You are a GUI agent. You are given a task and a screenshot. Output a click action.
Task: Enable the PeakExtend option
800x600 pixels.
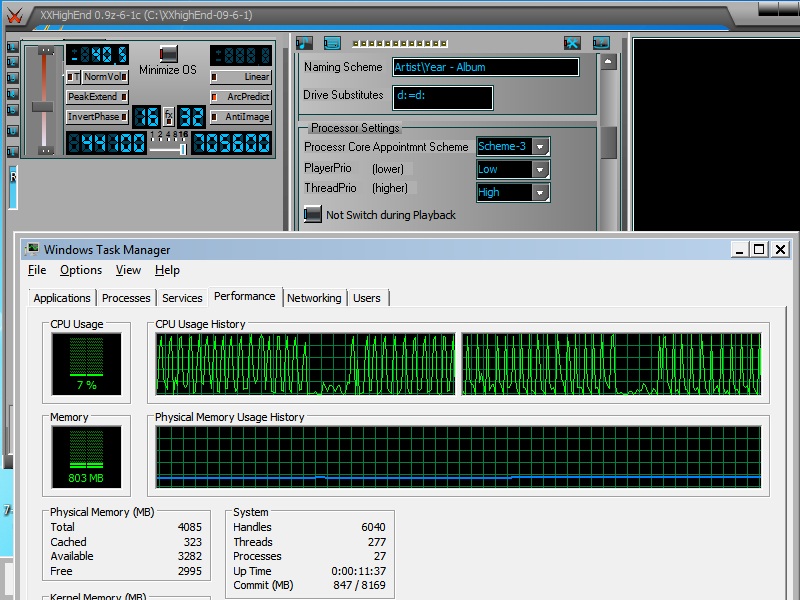(97, 97)
